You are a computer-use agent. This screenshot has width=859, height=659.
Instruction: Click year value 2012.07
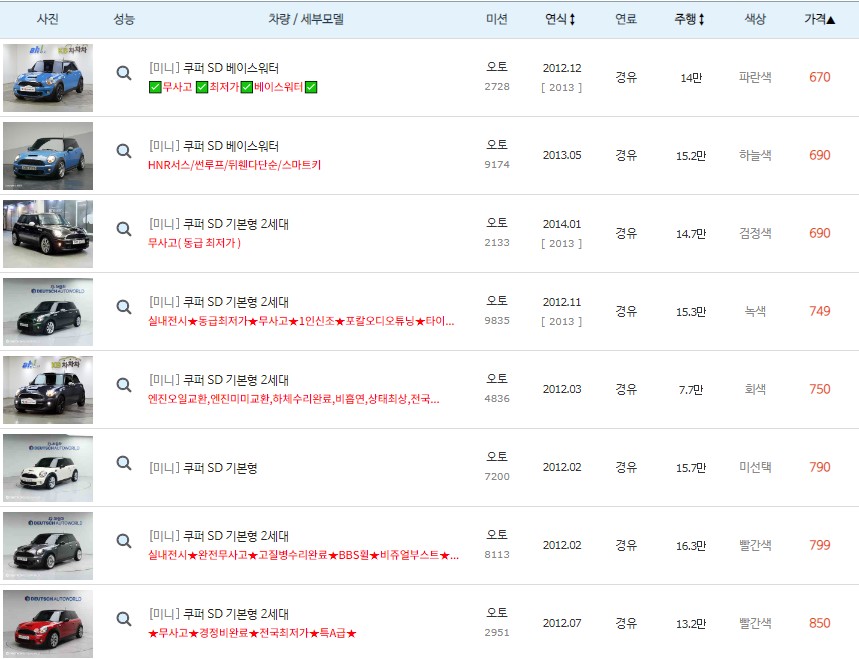(x=562, y=623)
